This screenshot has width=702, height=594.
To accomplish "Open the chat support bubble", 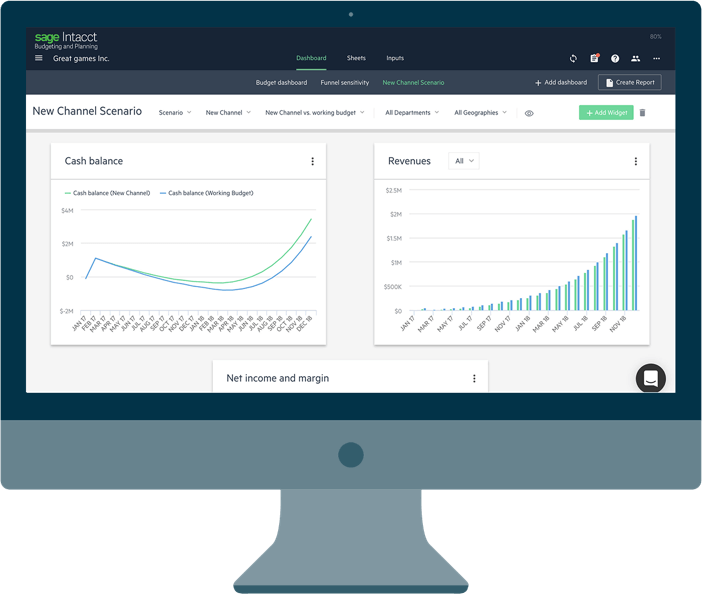I will point(650,378).
